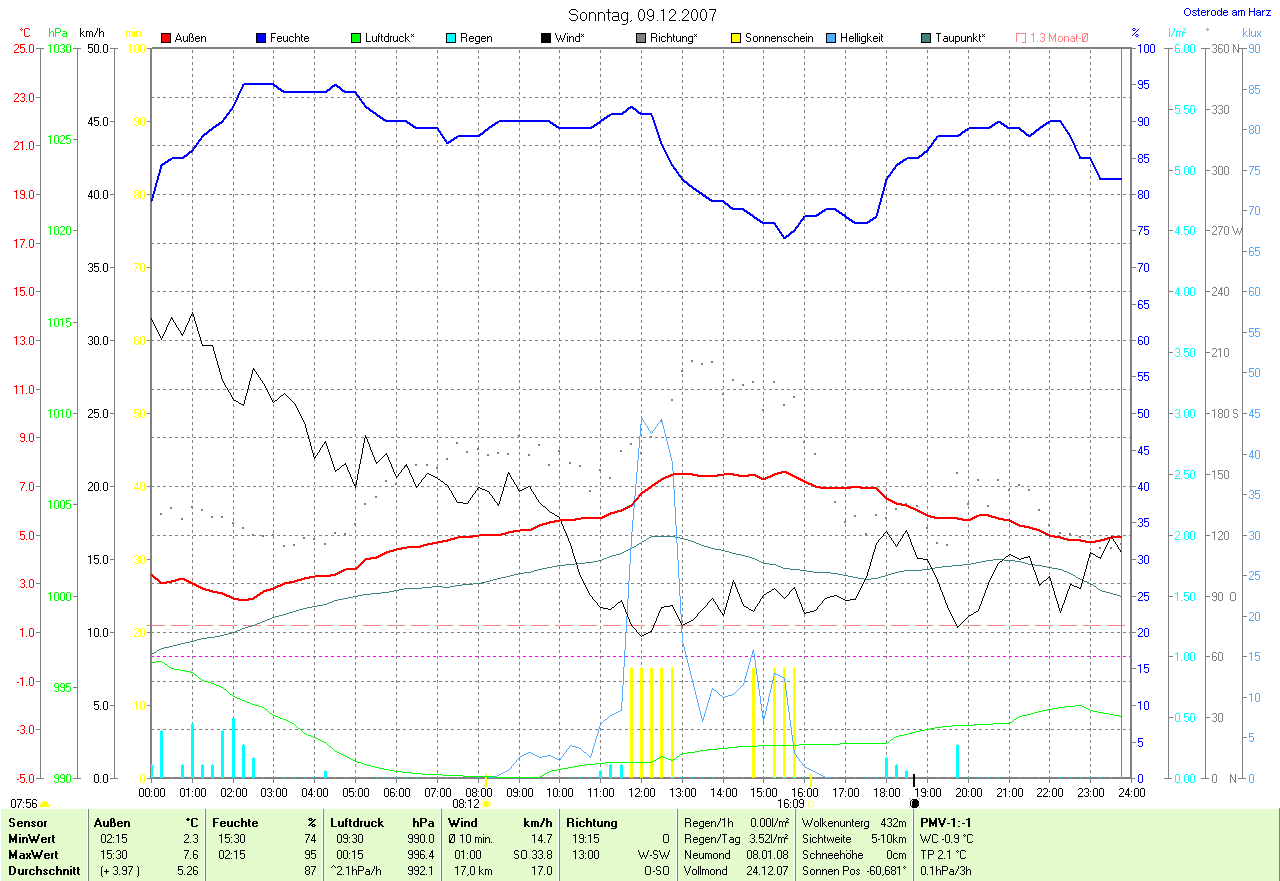Click the black Wind legend square

point(545,38)
